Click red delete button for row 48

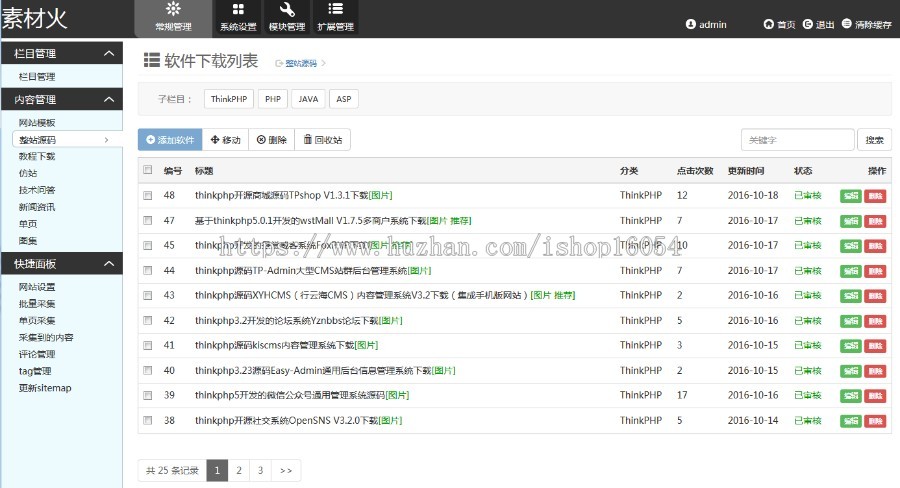tap(875, 196)
